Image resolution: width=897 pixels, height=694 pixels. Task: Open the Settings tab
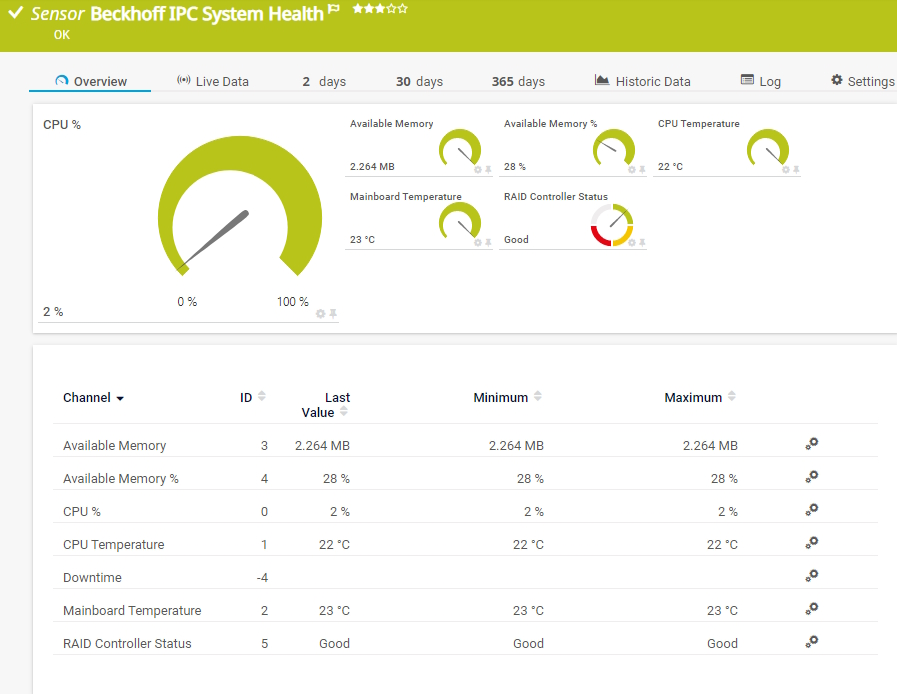point(862,80)
